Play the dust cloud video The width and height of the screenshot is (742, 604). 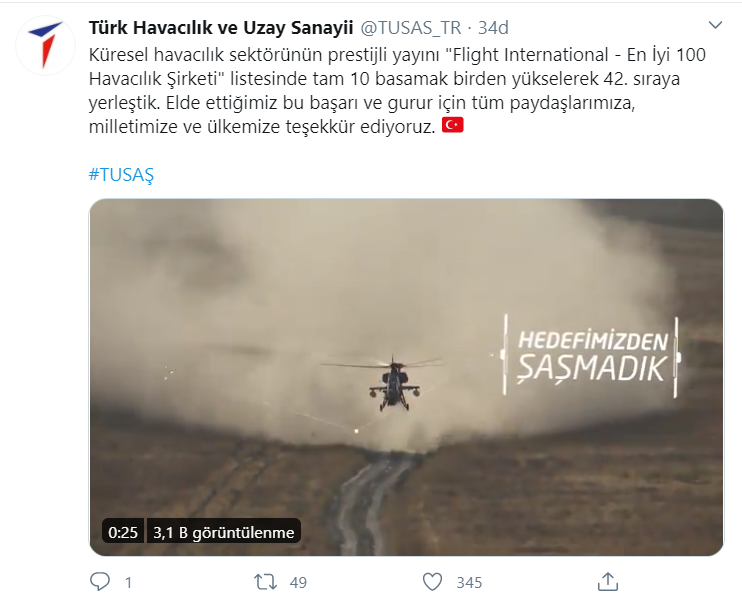pyautogui.click(x=406, y=377)
